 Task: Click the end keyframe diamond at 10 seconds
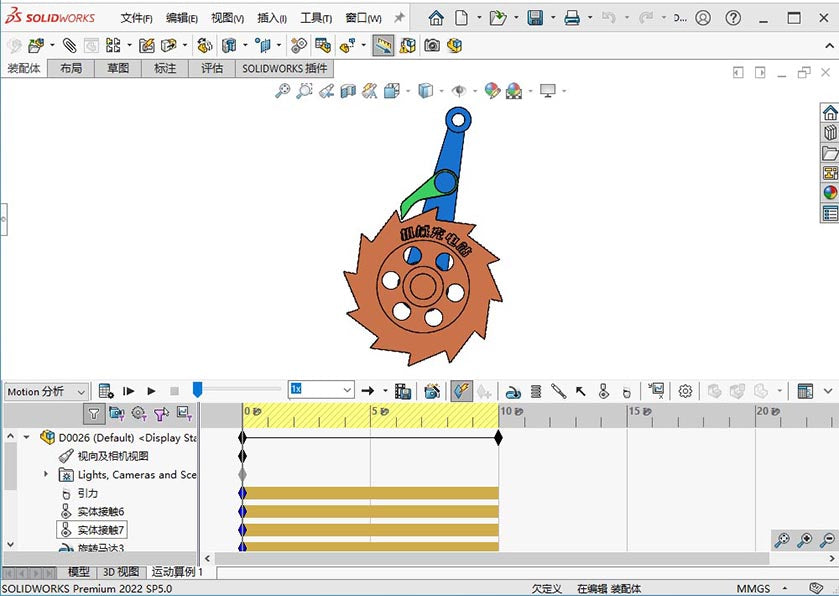click(x=499, y=438)
